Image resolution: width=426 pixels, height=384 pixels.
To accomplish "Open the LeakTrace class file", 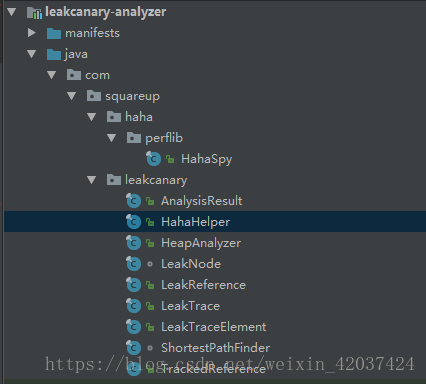I will pos(190,306).
